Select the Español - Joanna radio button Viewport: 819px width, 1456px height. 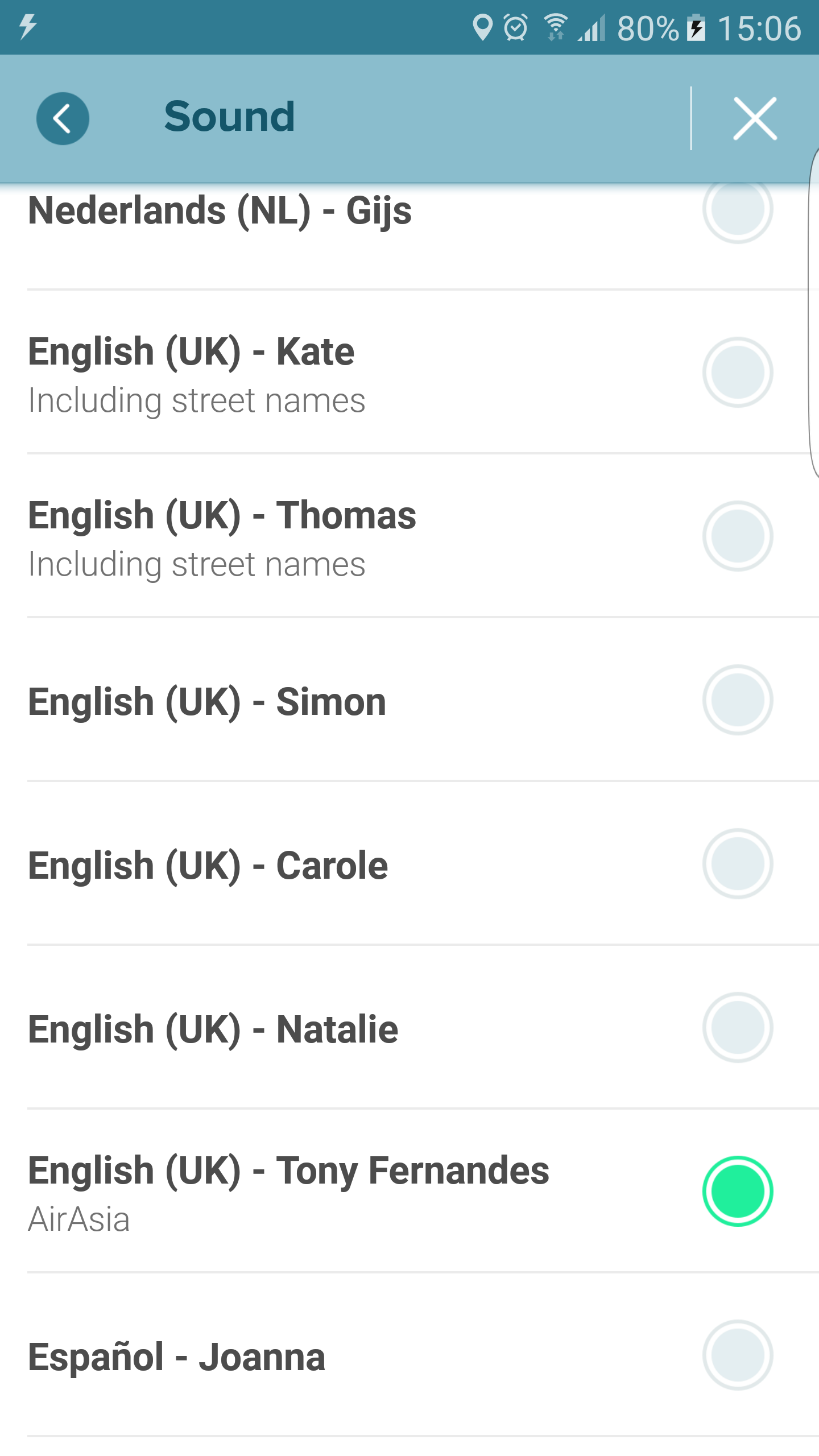click(737, 1355)
